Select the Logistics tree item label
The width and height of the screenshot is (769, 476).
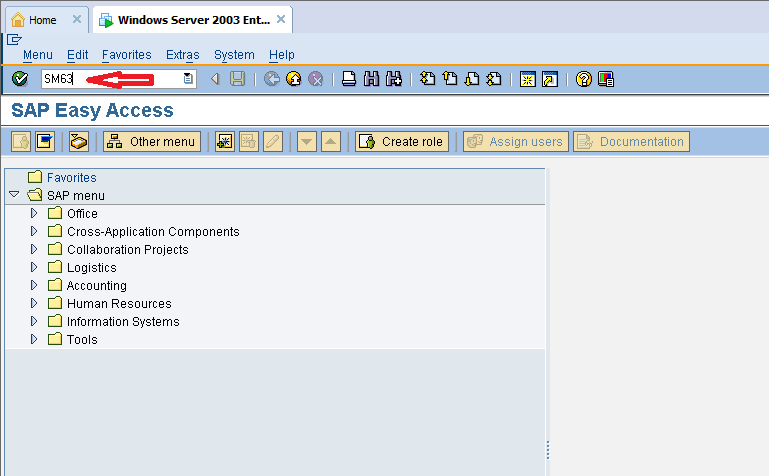coord(92,268)
